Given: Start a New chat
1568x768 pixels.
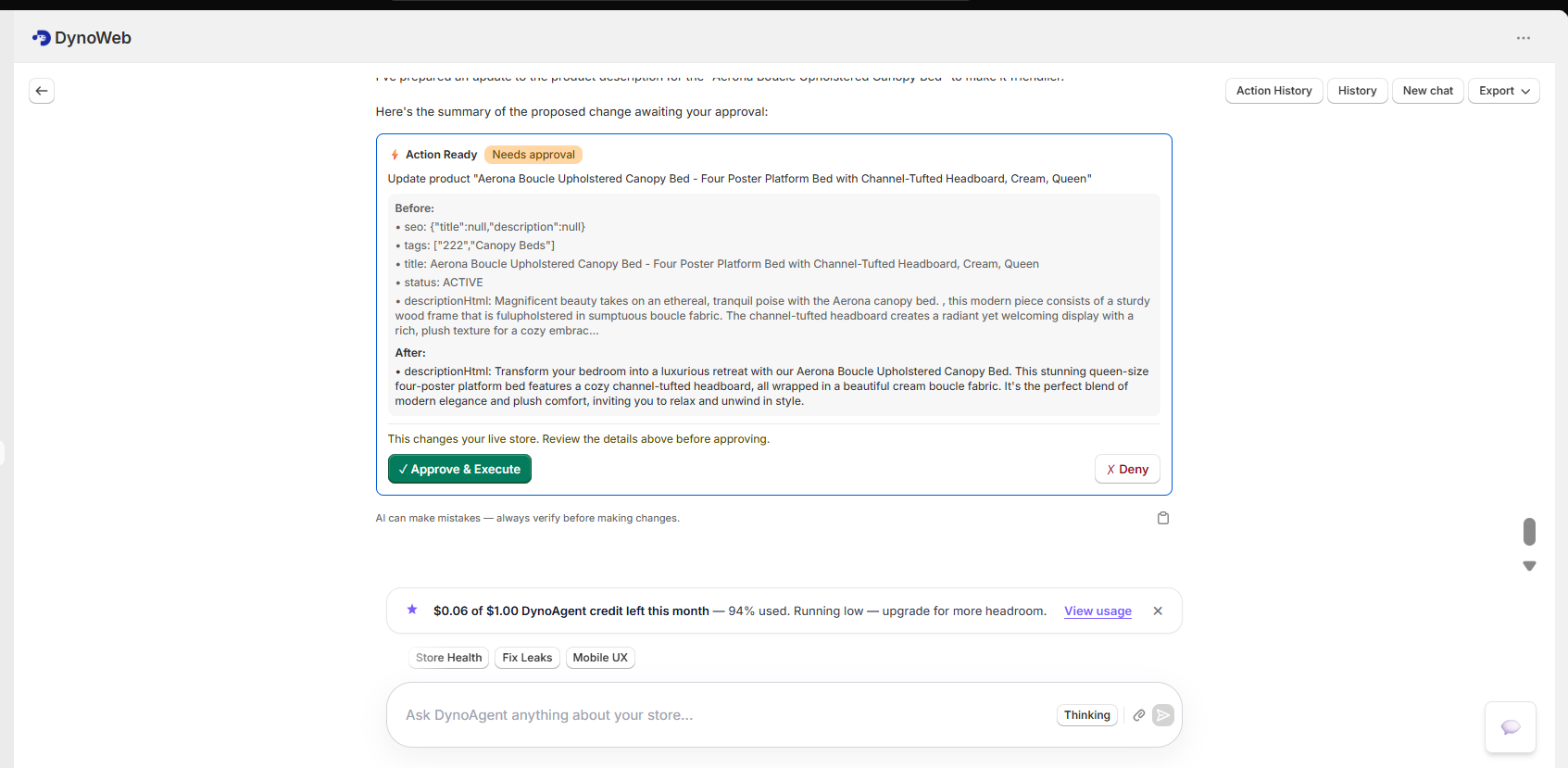Looking at the screenshot, I should click(1428, 91).
